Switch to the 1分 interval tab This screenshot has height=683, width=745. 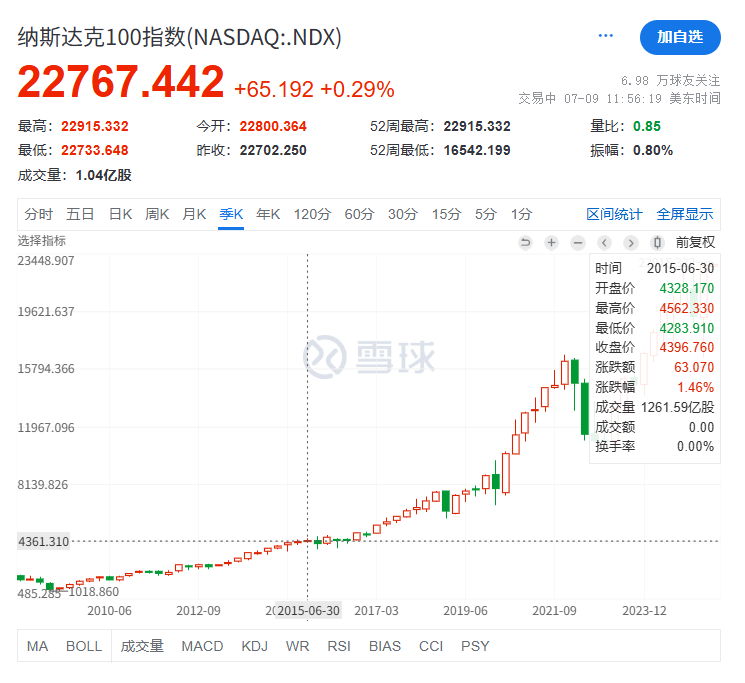(x=521, y=214)
